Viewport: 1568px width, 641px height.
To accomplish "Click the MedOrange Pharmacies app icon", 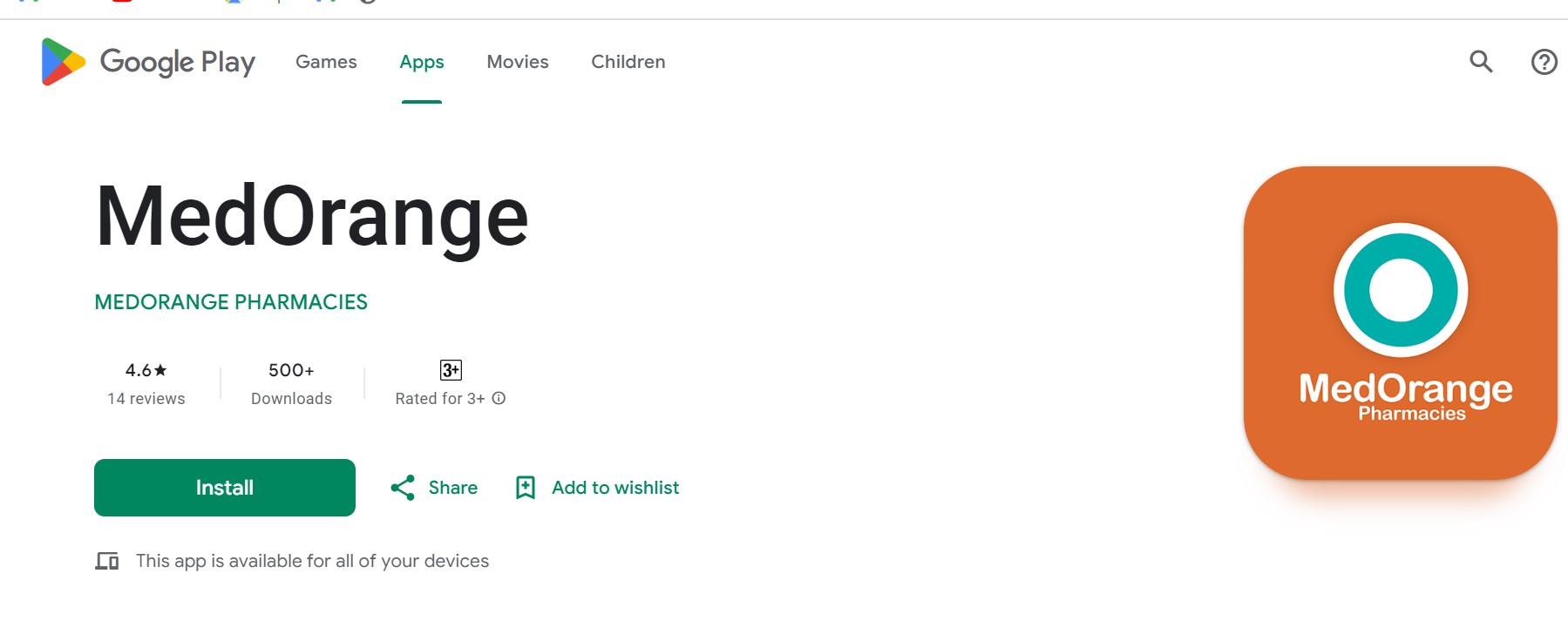I will [1400, 323].
